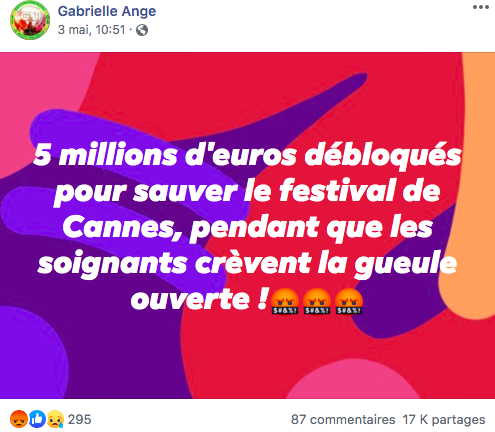Click the Gabrielle Ange name link
Screen dimensions: 495x432
point(107,11)
